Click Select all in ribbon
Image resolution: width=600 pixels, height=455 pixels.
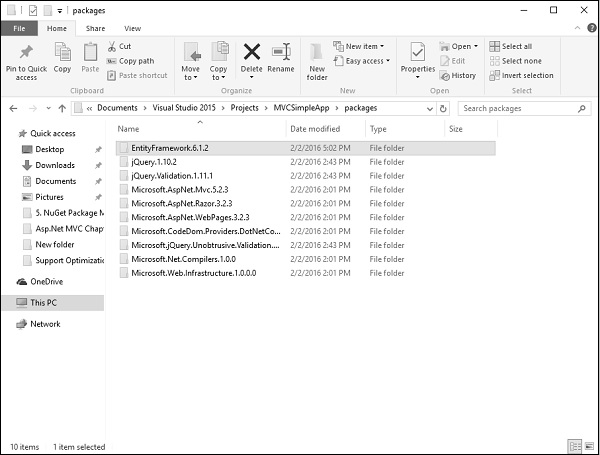[x=511, y=46]
